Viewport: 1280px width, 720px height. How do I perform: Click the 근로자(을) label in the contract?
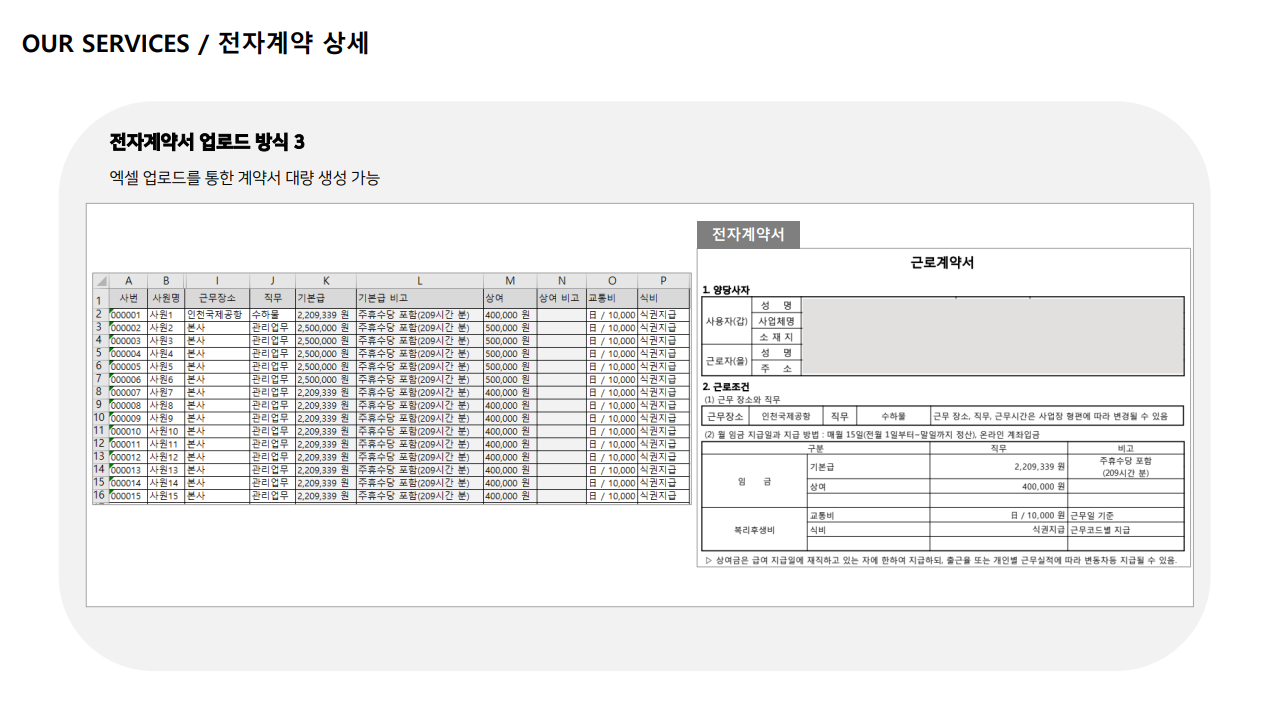coord(727,360)
